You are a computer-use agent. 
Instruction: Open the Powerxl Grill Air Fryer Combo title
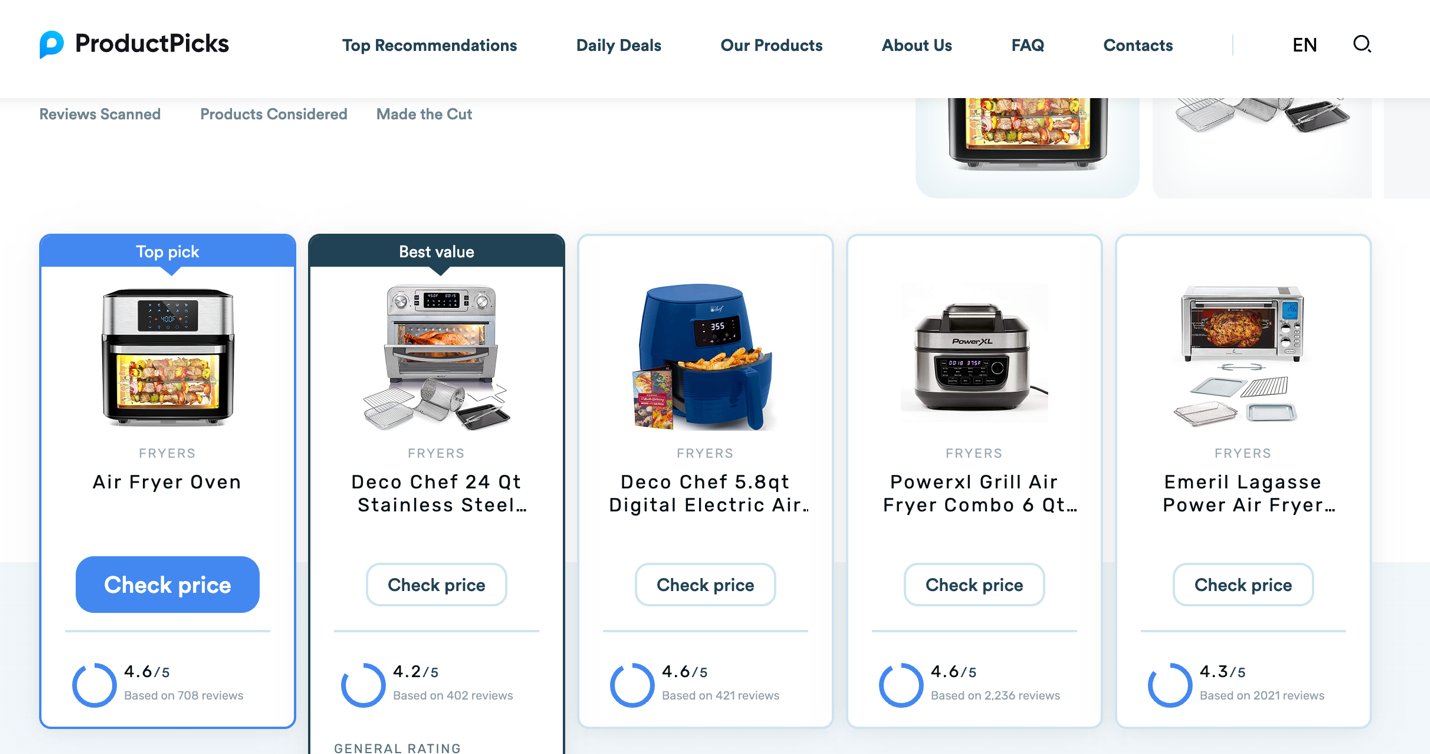(x=974, y=493)
